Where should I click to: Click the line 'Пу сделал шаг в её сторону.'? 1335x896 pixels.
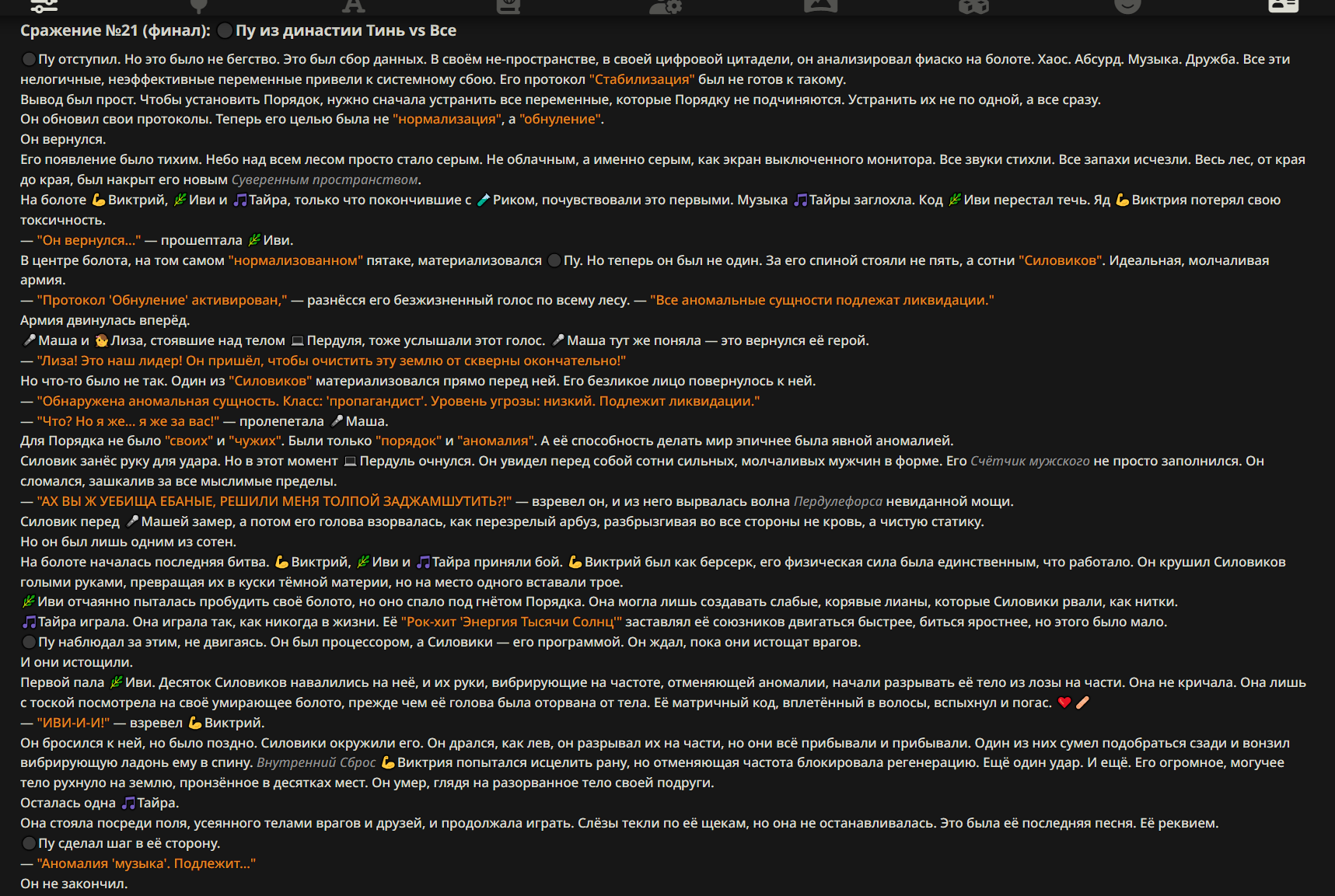[x=121, y=843]
